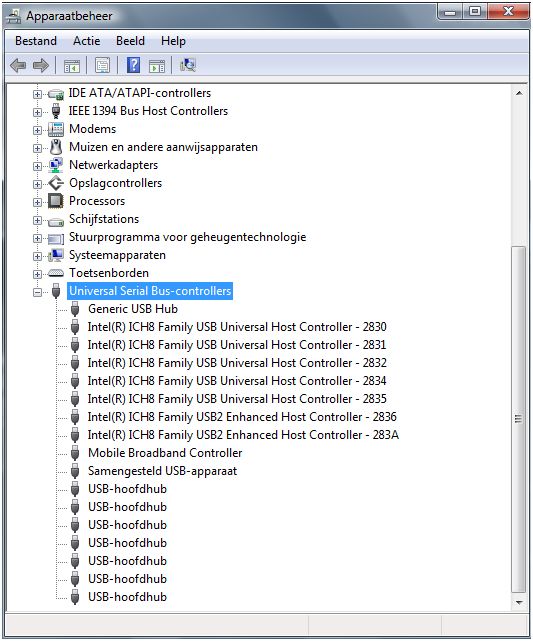Screen dimensions: 533x641
Task: Collapse Universal Serial Bus-controllers node
Action: [x=37, y=292]
